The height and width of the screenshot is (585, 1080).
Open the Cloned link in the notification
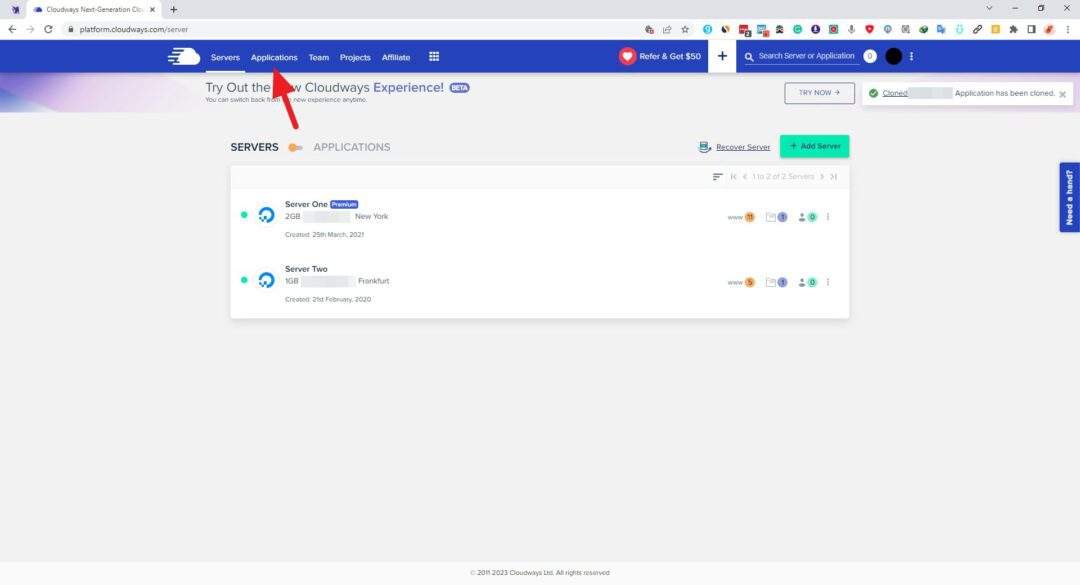click(895, 93)
